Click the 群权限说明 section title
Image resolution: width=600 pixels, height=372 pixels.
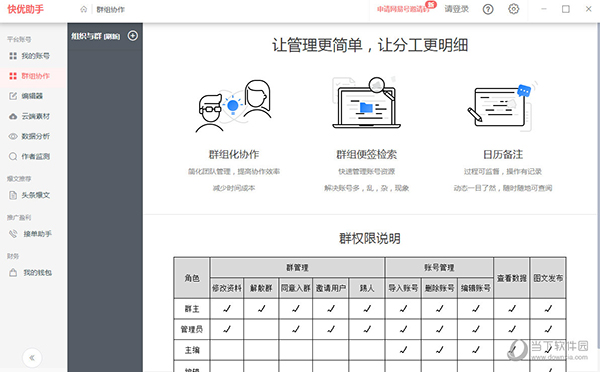[x=370, y=238]
